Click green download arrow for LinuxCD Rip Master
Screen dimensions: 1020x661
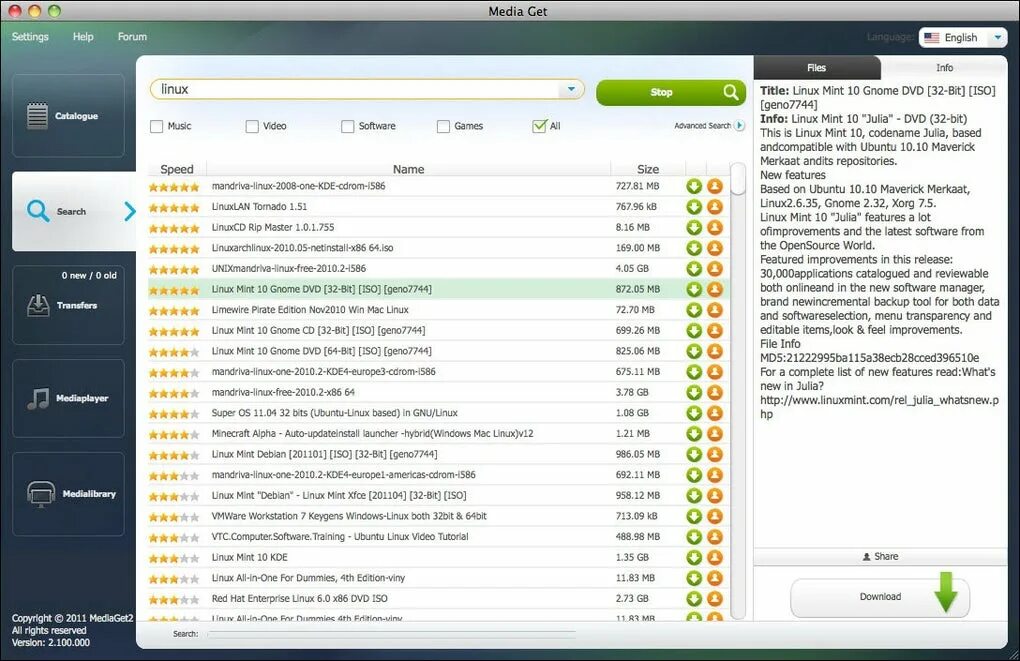tap(694, 228)
